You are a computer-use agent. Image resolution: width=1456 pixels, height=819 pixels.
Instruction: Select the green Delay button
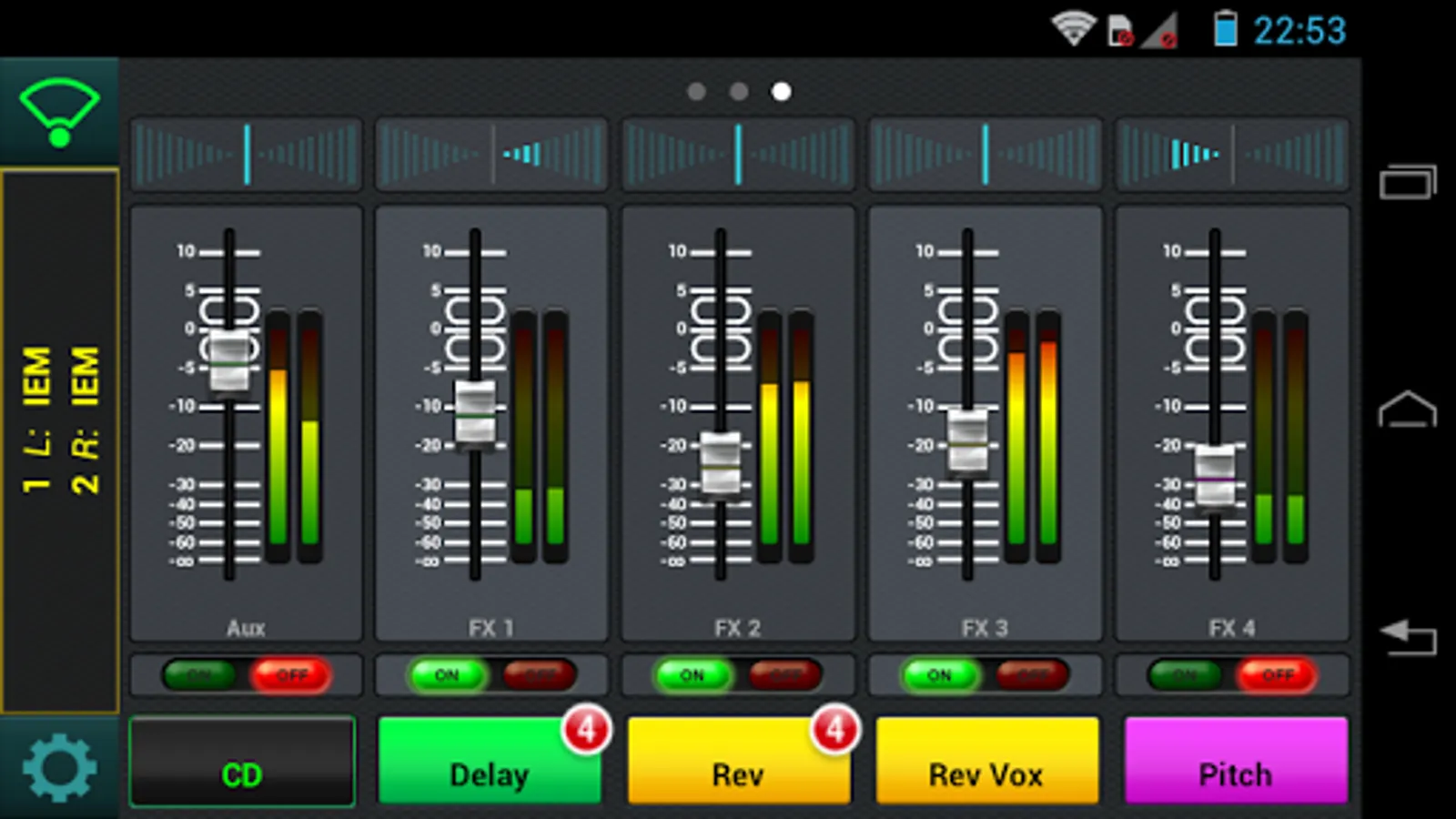pyautogui.click(x=490, y=761)
